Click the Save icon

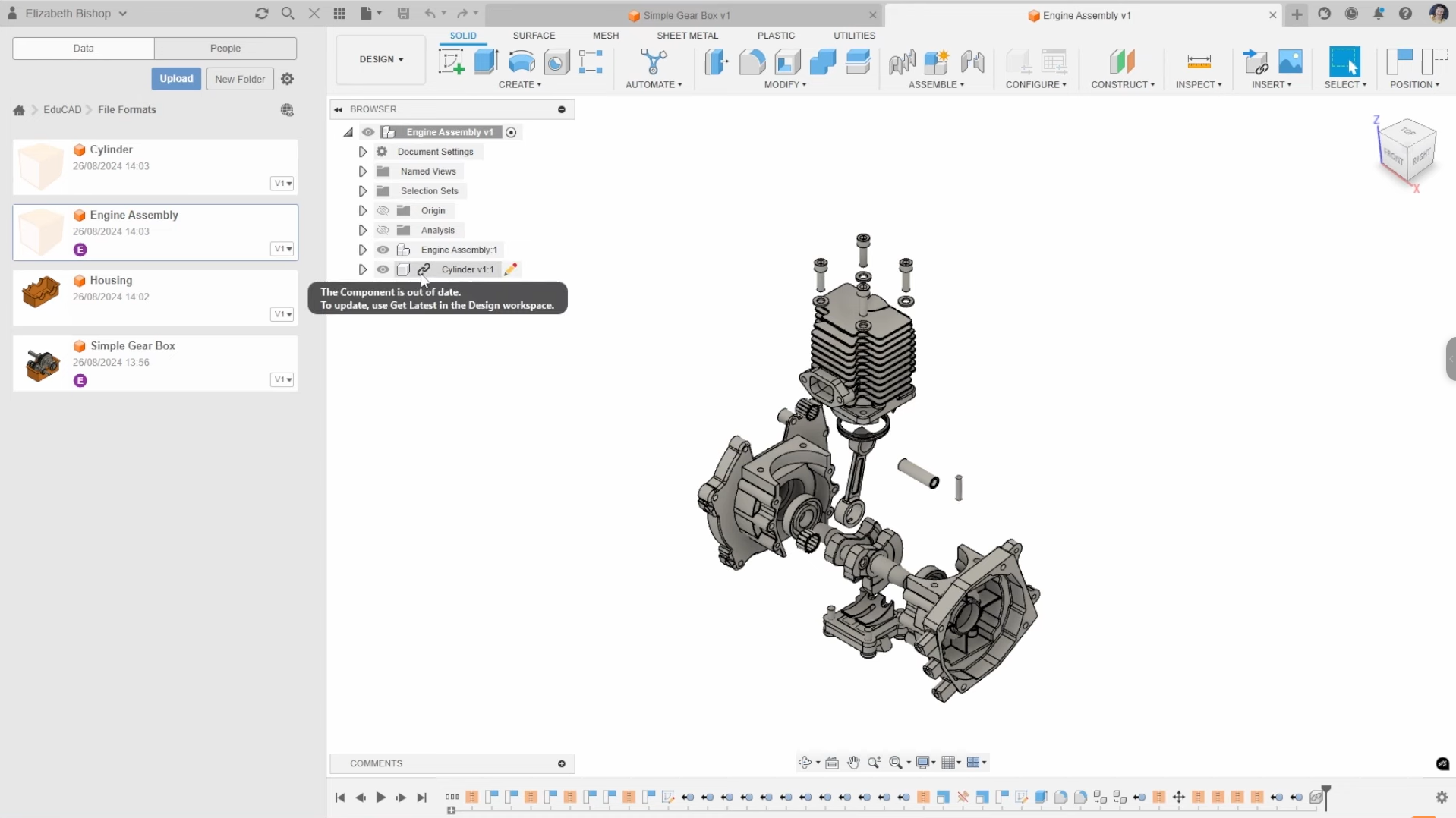[403, 14]
